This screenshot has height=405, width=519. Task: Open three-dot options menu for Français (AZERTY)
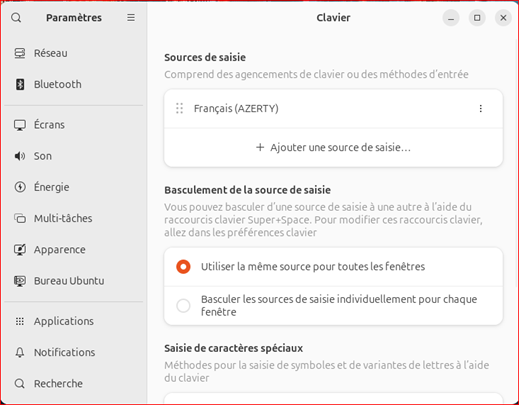[x=480, y=108]
